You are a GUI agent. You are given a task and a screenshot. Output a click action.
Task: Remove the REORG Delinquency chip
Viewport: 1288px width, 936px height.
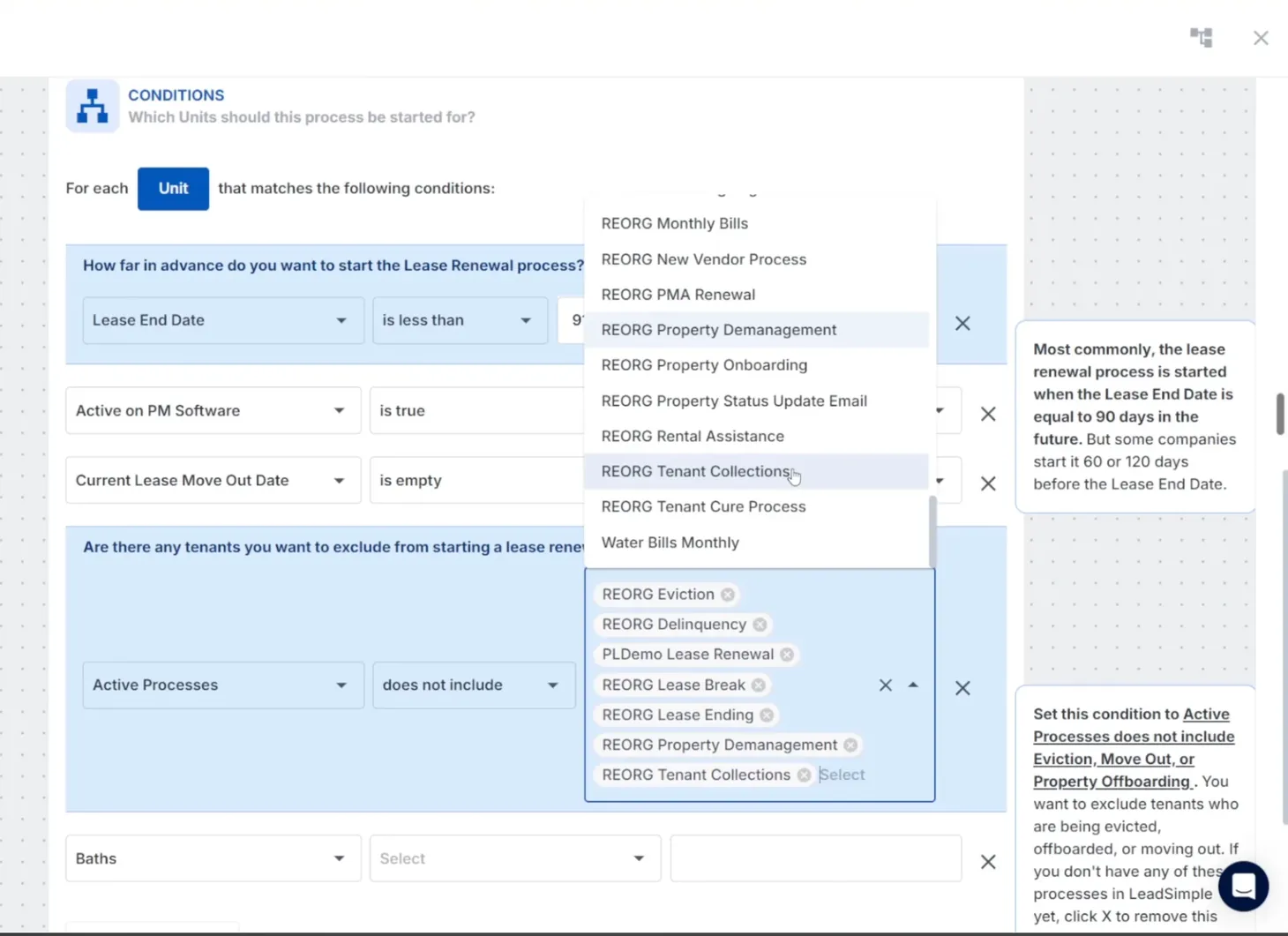[x=760, y=625]
